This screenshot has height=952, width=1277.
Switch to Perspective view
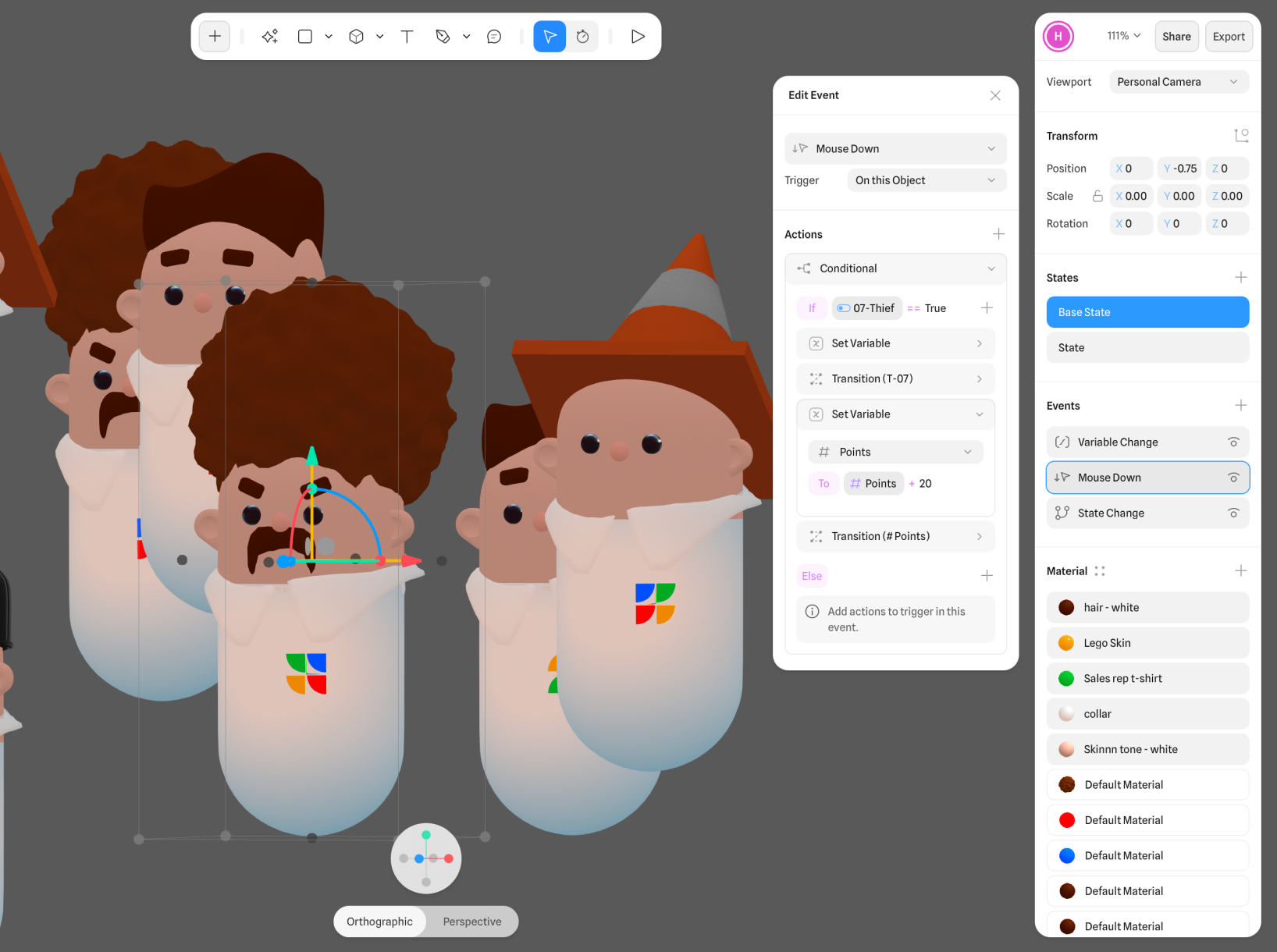pos(472,922)
